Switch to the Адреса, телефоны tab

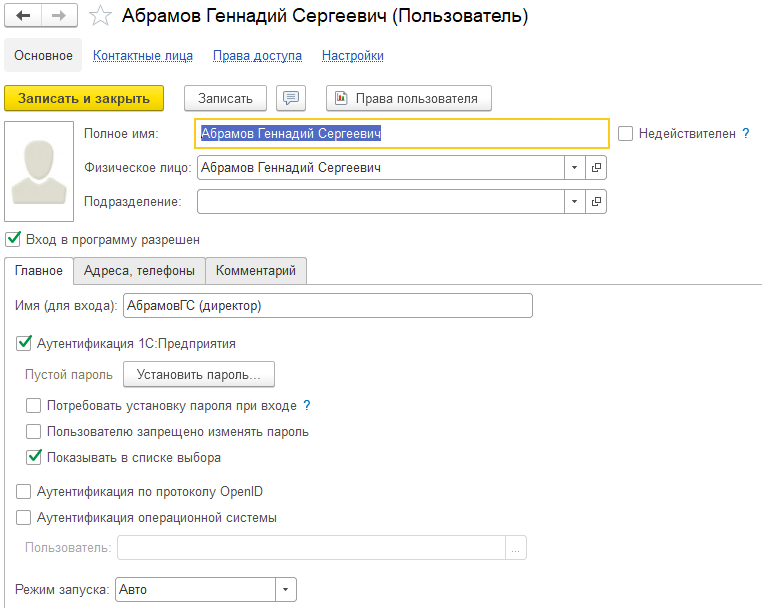click(x=139, y=271)
